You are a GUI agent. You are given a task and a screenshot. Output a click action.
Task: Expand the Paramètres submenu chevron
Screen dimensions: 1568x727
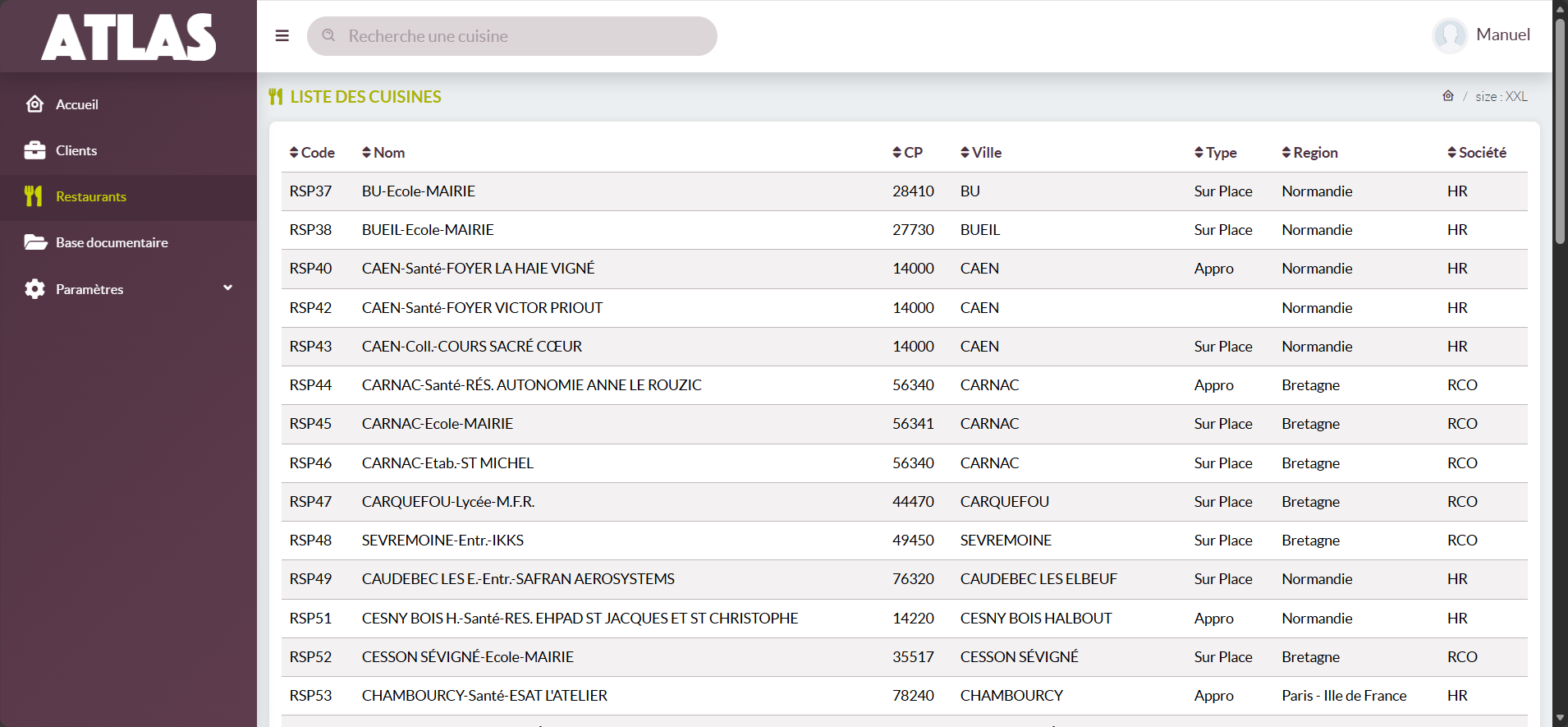(x=228, y=288)
